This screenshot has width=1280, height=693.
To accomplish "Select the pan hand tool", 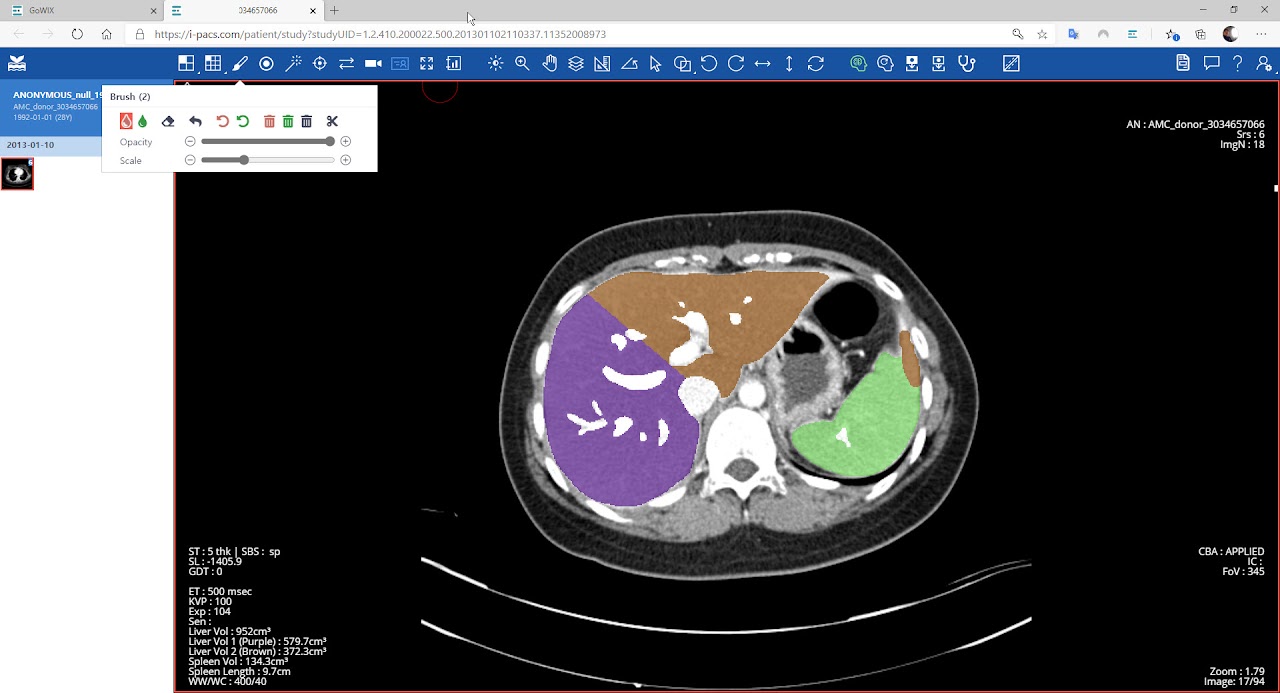I will (x=549, y=64).
